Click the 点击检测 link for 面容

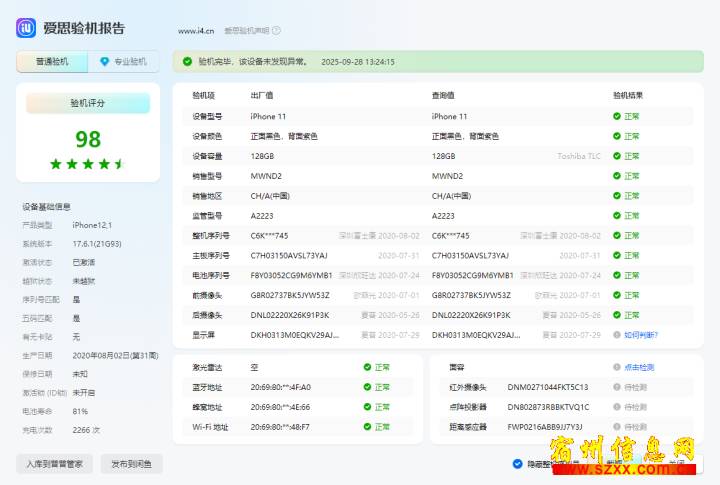tap(639, 367)
